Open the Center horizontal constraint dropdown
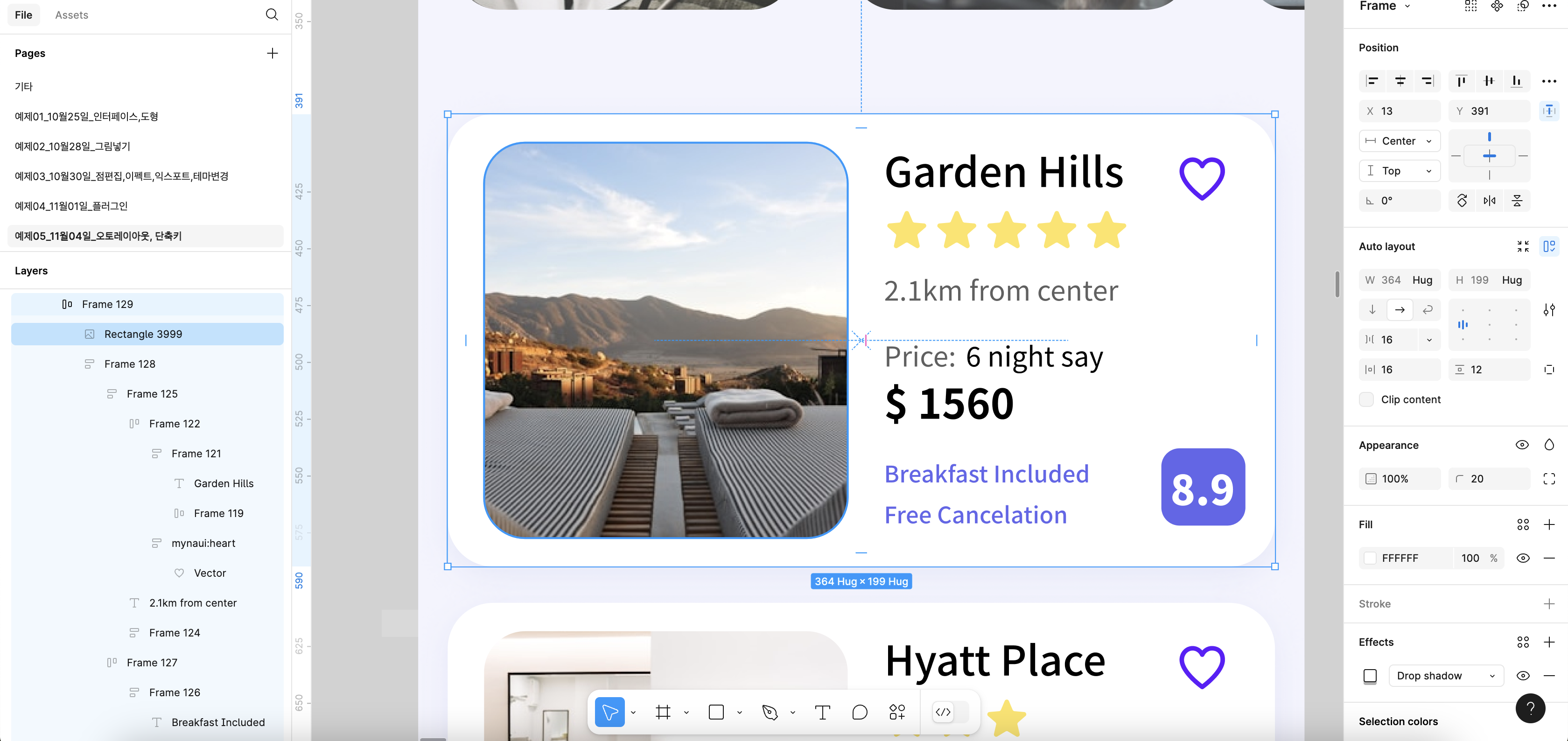Image resolution: width=1568 pixels, height=741 pixels. click(x=1400, y=141)
